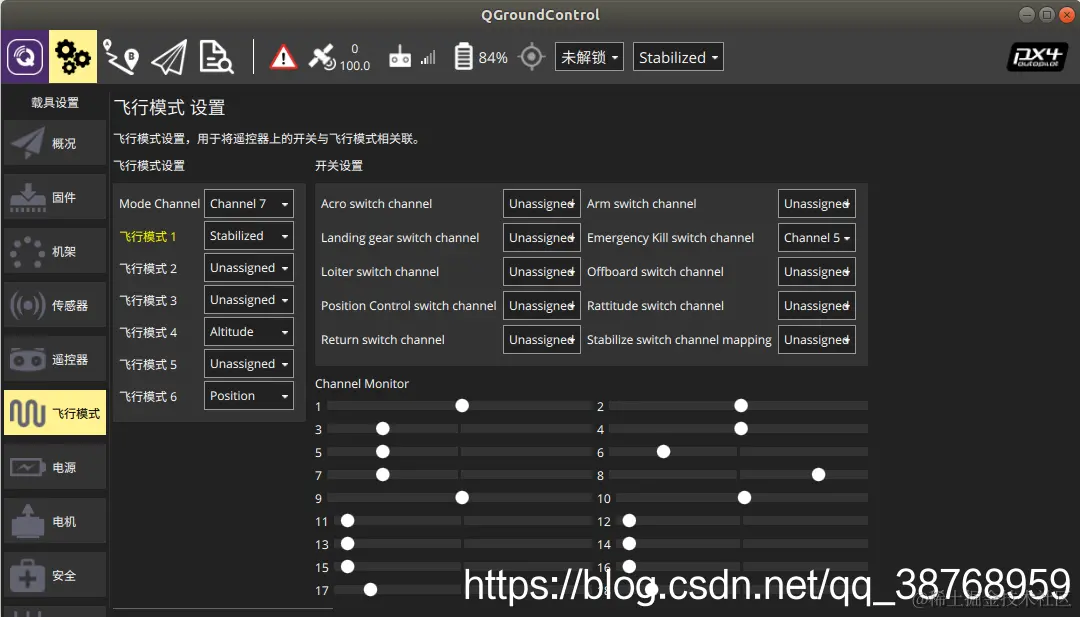
Task: Select the 飞行模式 flight modes sidebar item
Action: pyautogui.click(x=55, y=413)
